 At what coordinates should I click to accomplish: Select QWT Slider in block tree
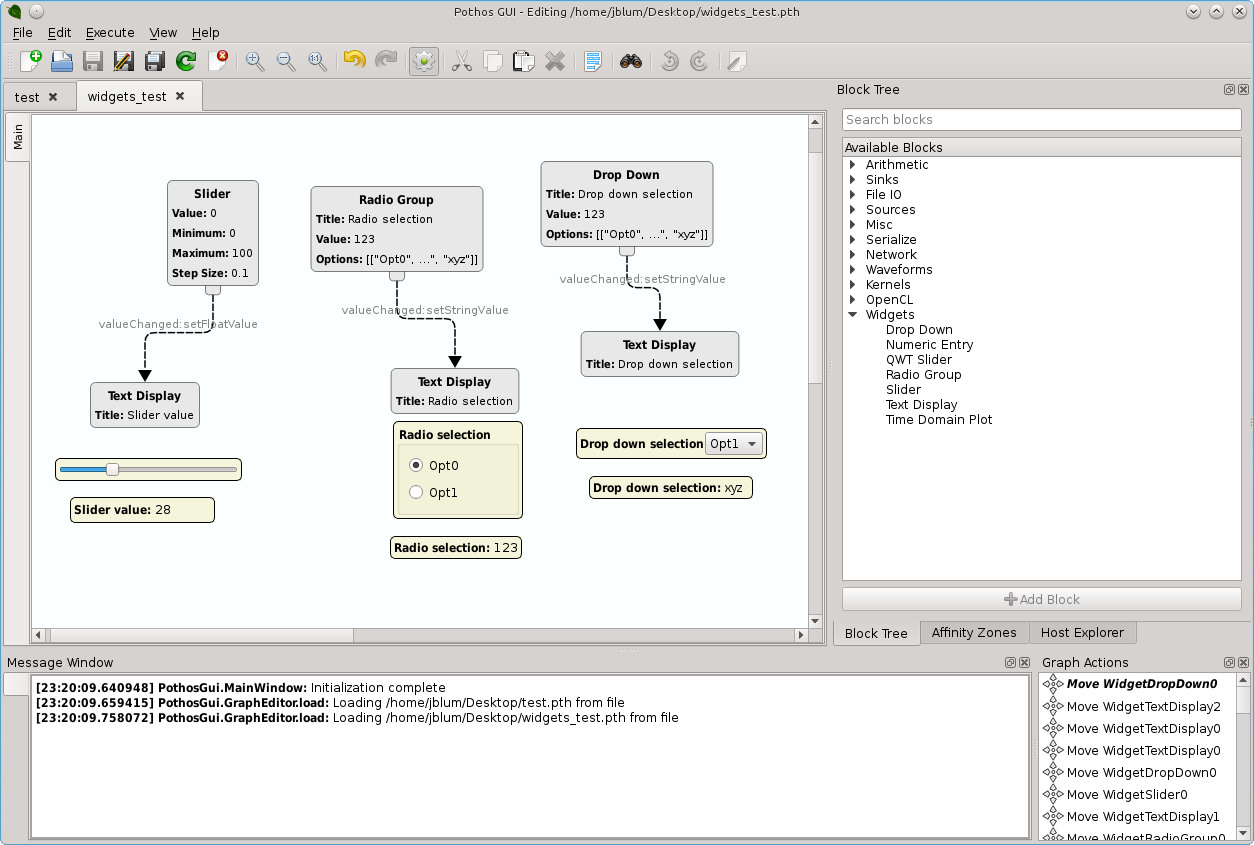point(919,360)
